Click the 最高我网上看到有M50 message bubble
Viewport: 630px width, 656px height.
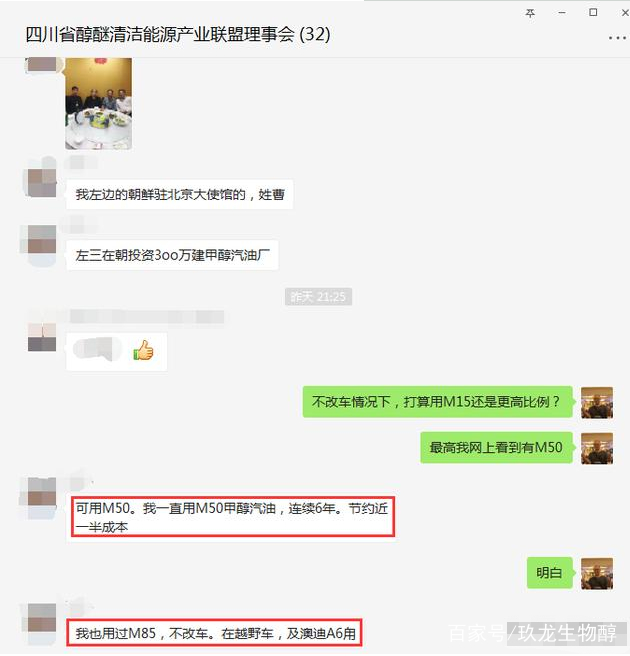(496, 448)
